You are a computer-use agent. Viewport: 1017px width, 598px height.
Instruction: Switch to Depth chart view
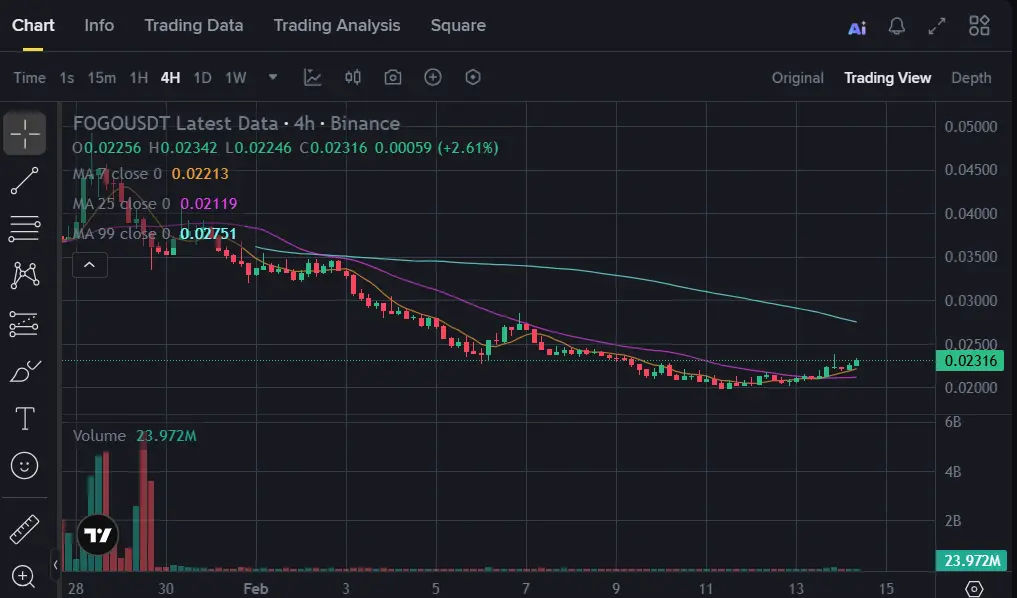(x=971, y=78)
